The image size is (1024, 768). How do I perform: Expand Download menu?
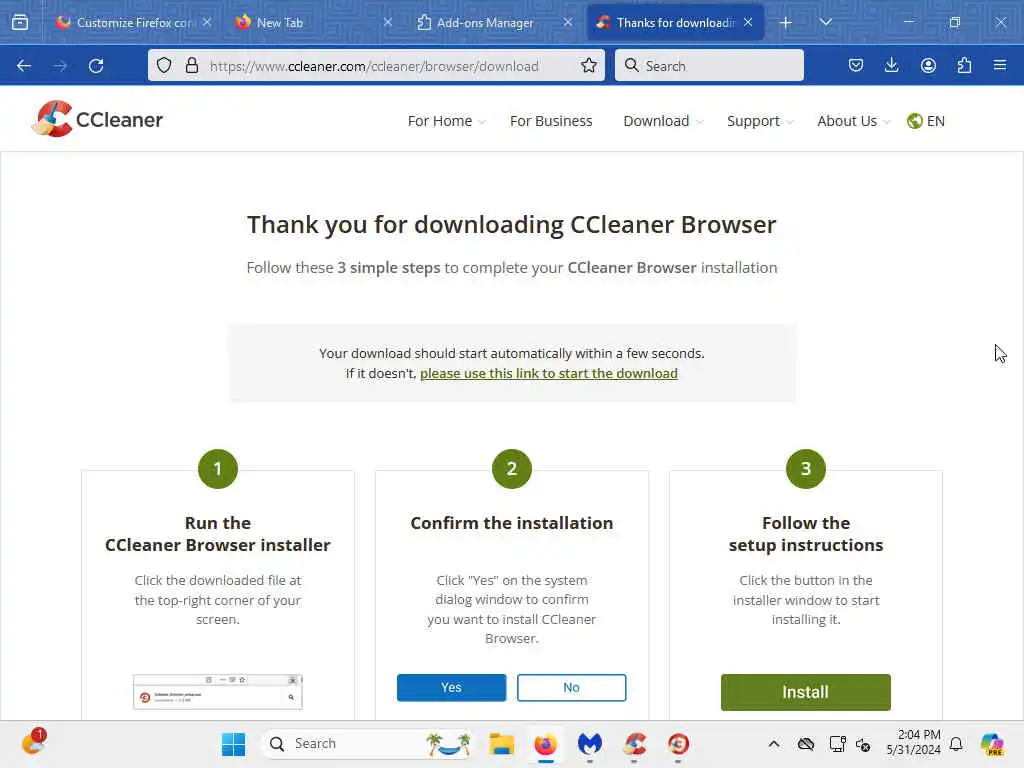click(x=663, y=121)
